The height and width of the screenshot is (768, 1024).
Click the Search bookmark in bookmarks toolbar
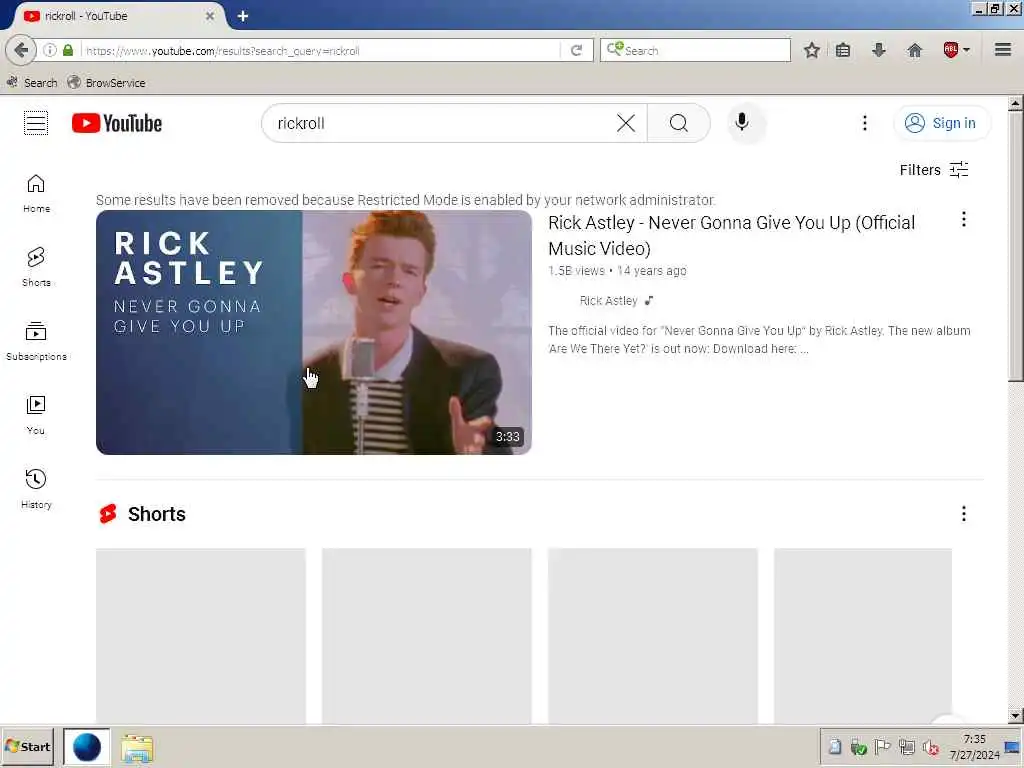pos(32,82)
